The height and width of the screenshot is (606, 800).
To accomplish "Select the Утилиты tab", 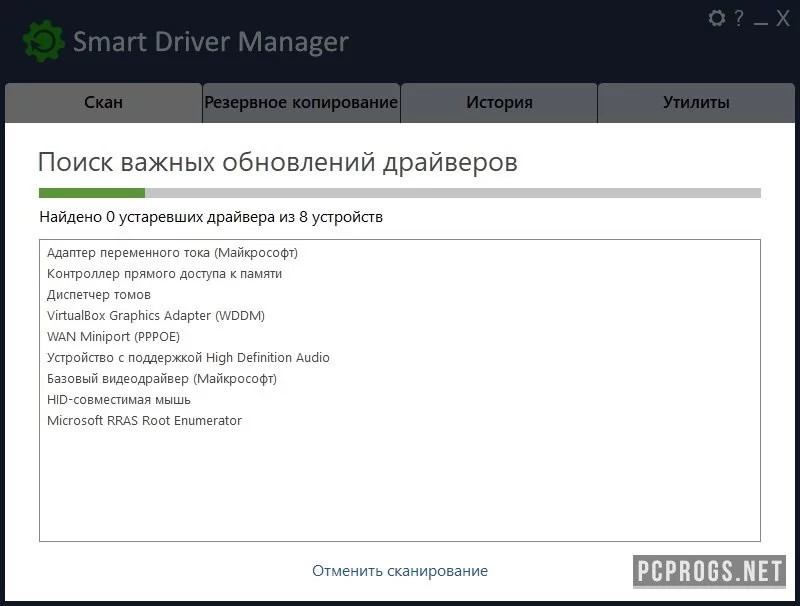I will click(696, 103).
